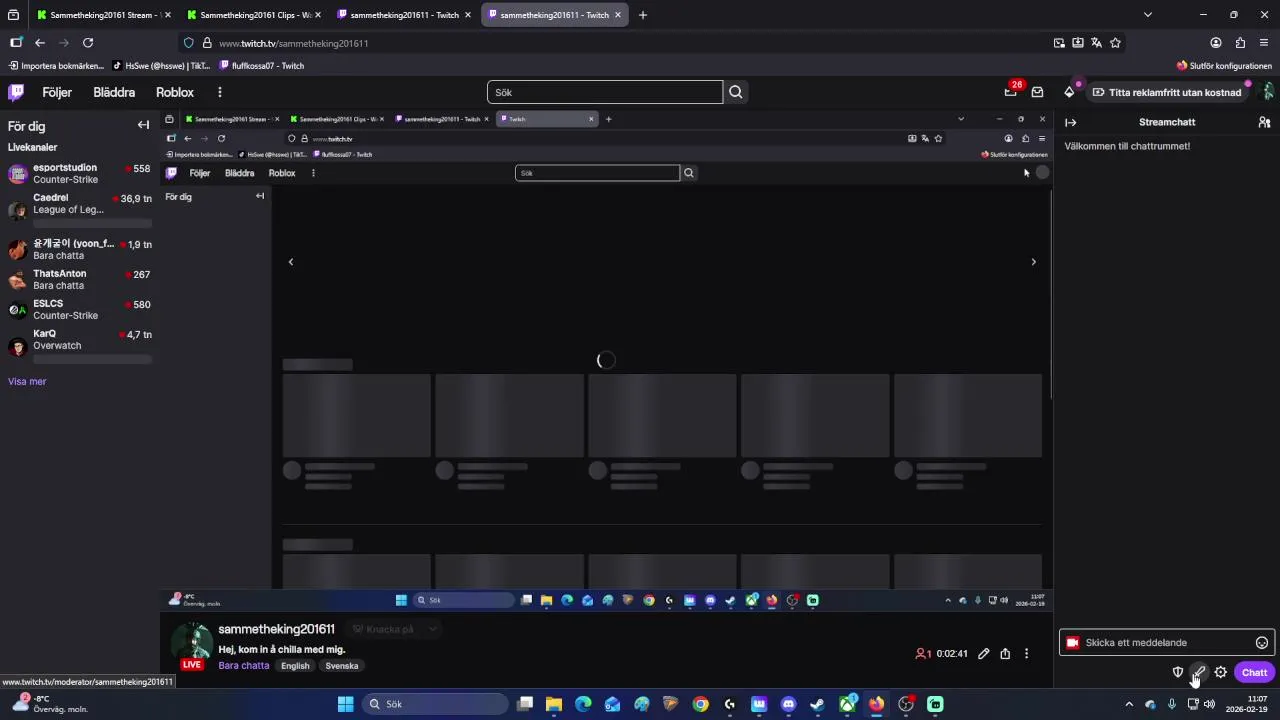Click the red camera icon in chat input
The width and height of the screenshot is (1280, 720).
1073,643
